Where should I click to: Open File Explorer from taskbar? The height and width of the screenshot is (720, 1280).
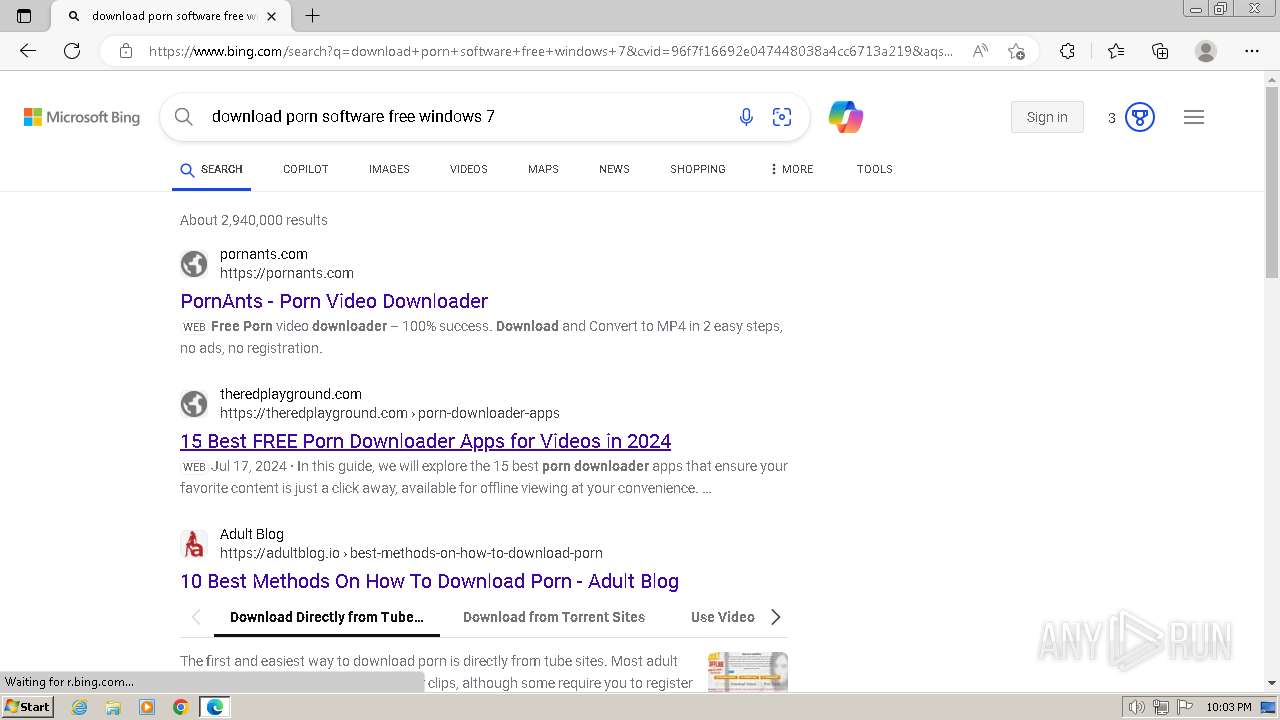pos(113,707)
